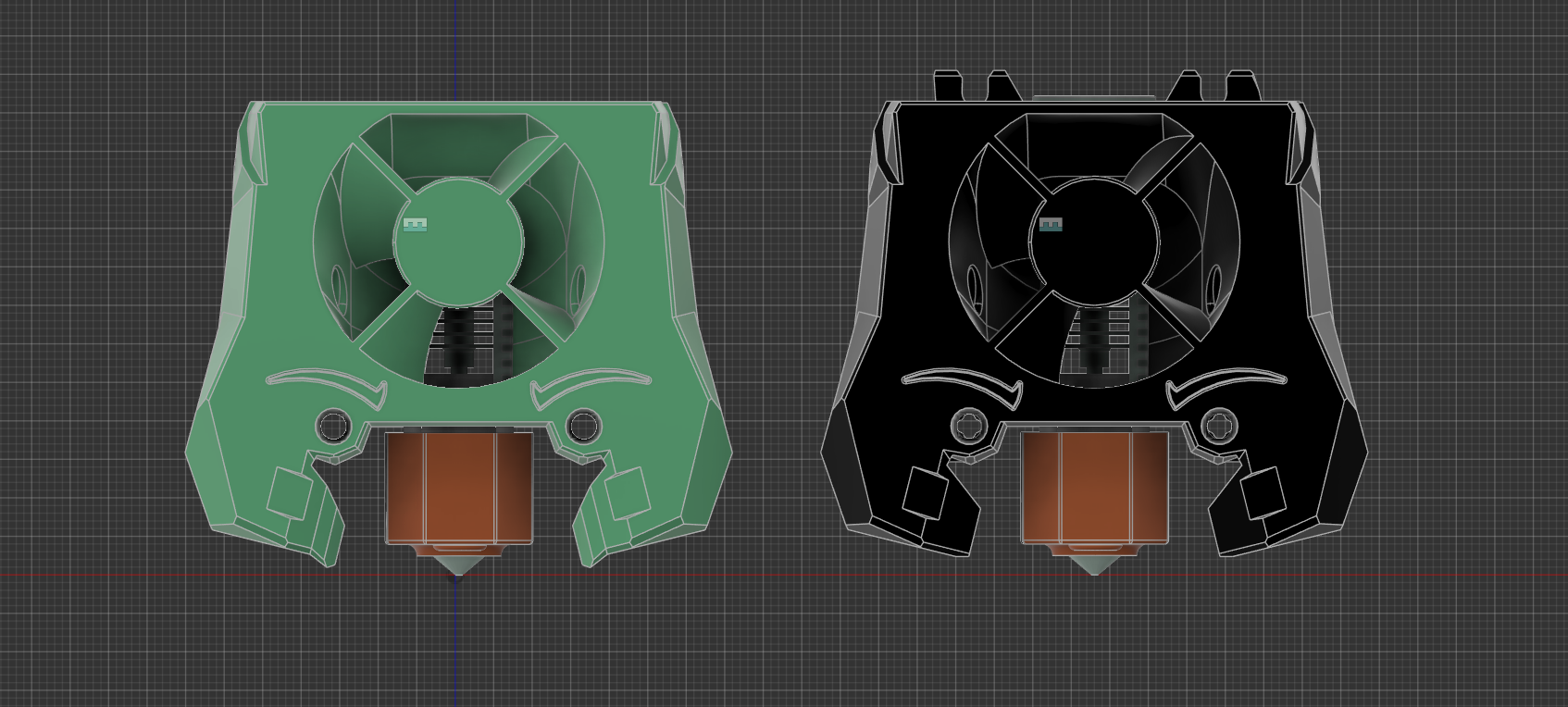Click the nozzle tip below the black model

point(1094,564)
